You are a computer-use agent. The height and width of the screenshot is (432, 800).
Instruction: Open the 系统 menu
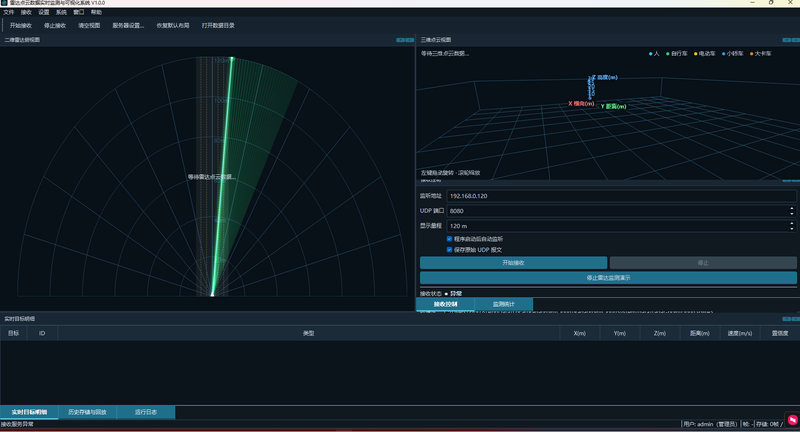[61, 12]
